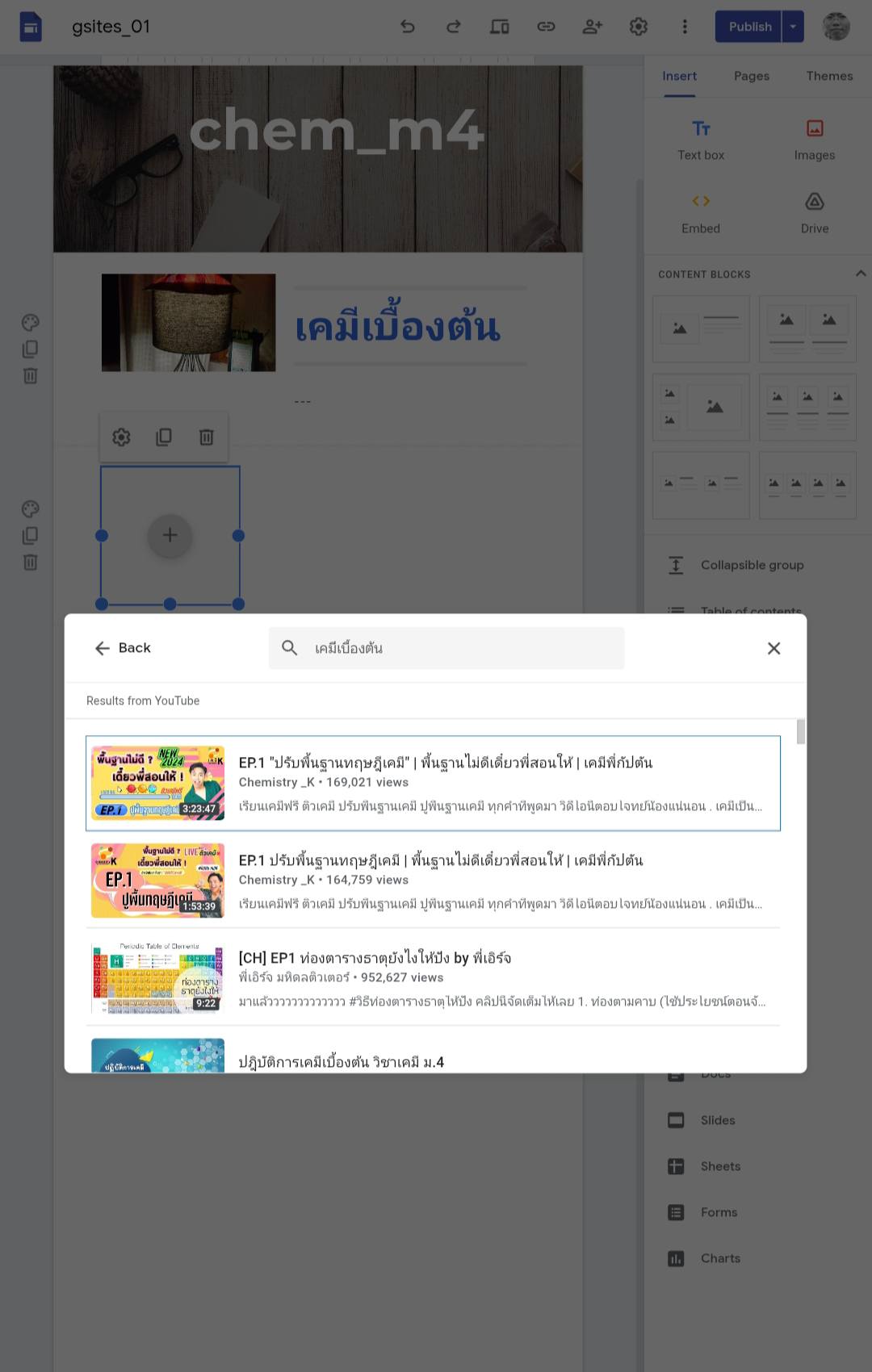This screenshot has height=1372, width=872.
Task: Select the 3:23:47 EP.1 video result
Action: coord(433,783)
